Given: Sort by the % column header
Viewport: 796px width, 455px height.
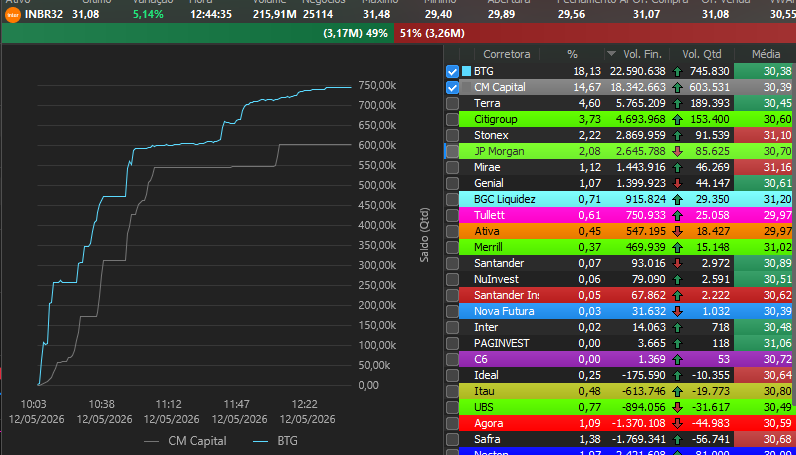Looking at the screenshot, I should click(x=572, y=54).
